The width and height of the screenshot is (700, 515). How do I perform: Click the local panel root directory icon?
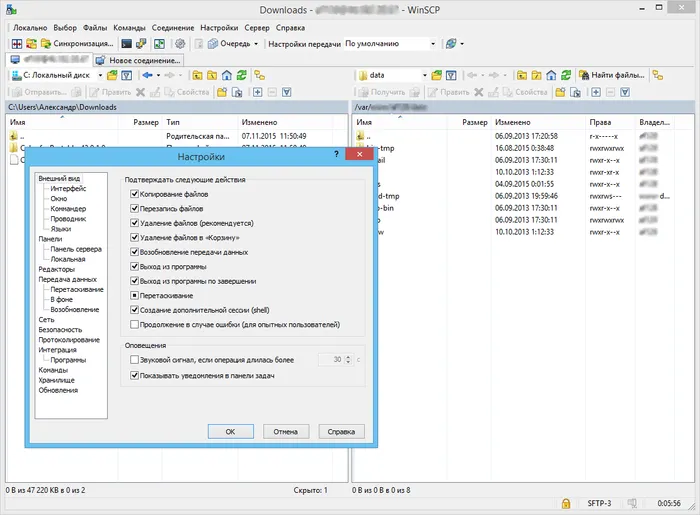[212, 75]
